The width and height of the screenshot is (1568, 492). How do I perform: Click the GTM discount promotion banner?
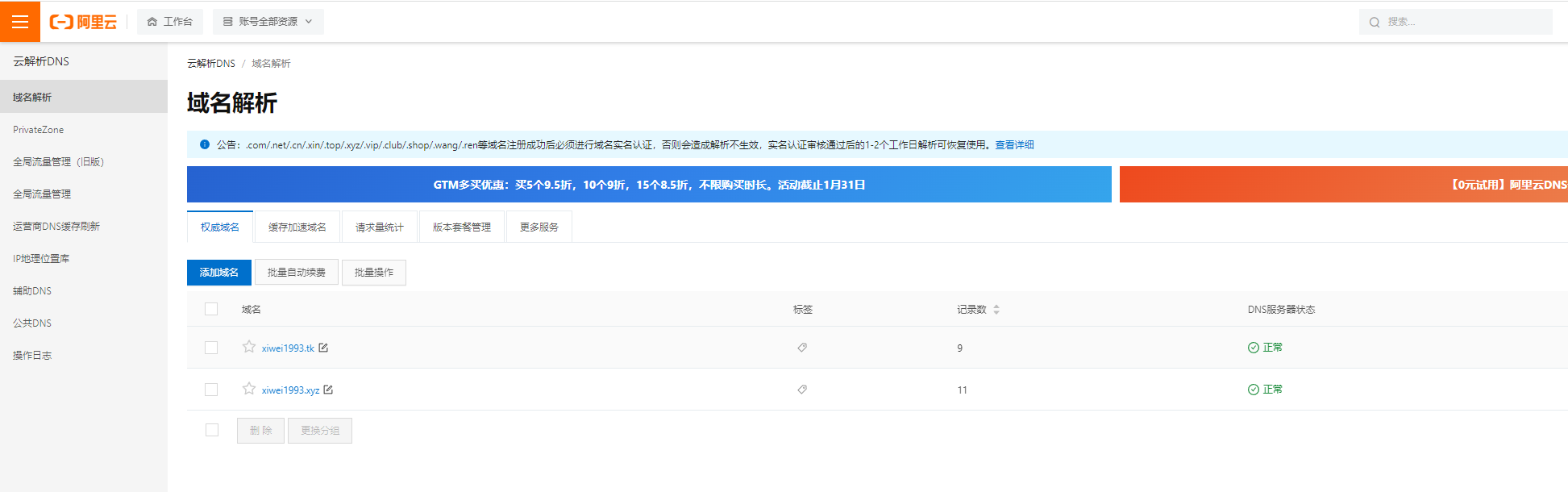click(x=649, y=185)
